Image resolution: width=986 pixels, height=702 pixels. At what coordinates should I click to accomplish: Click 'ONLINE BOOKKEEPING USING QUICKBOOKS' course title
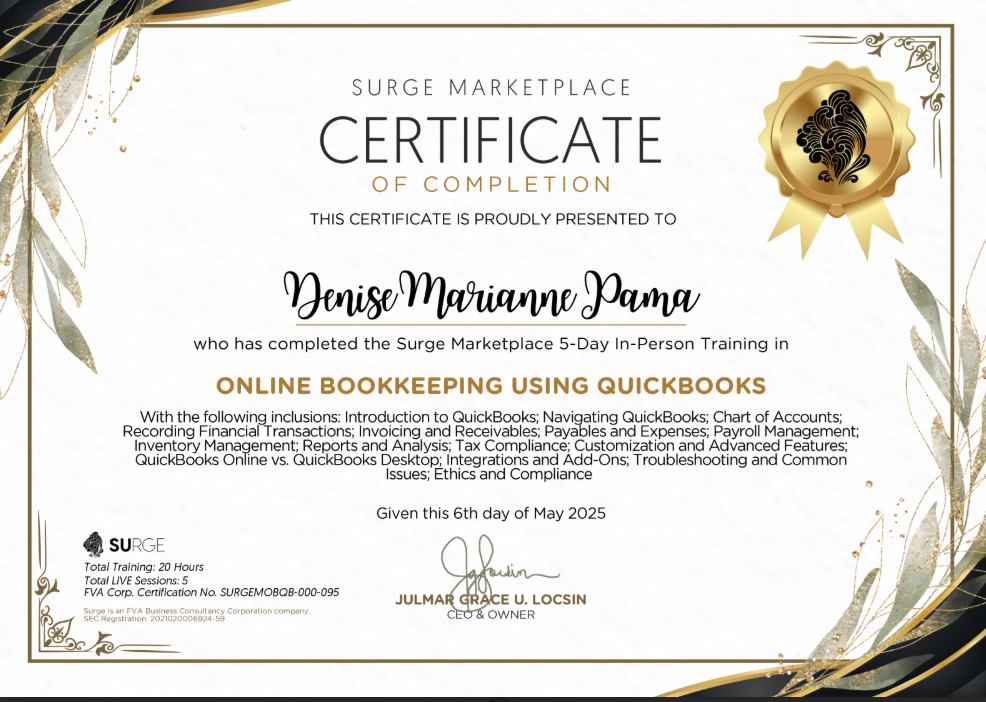click(490, 385)
